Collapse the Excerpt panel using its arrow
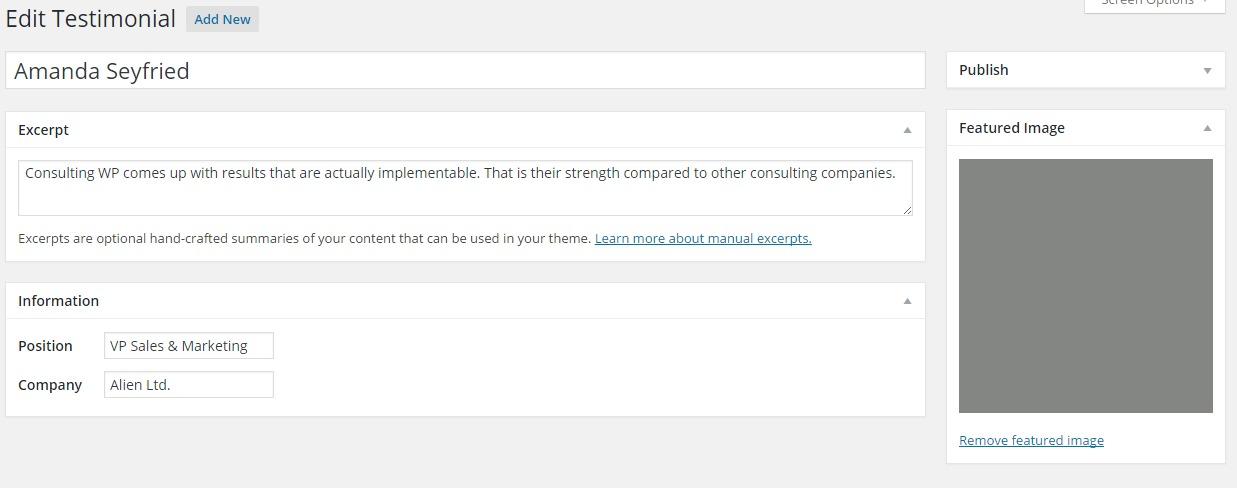The height and width of the screenshot is (488, 1237). [907, 130]
